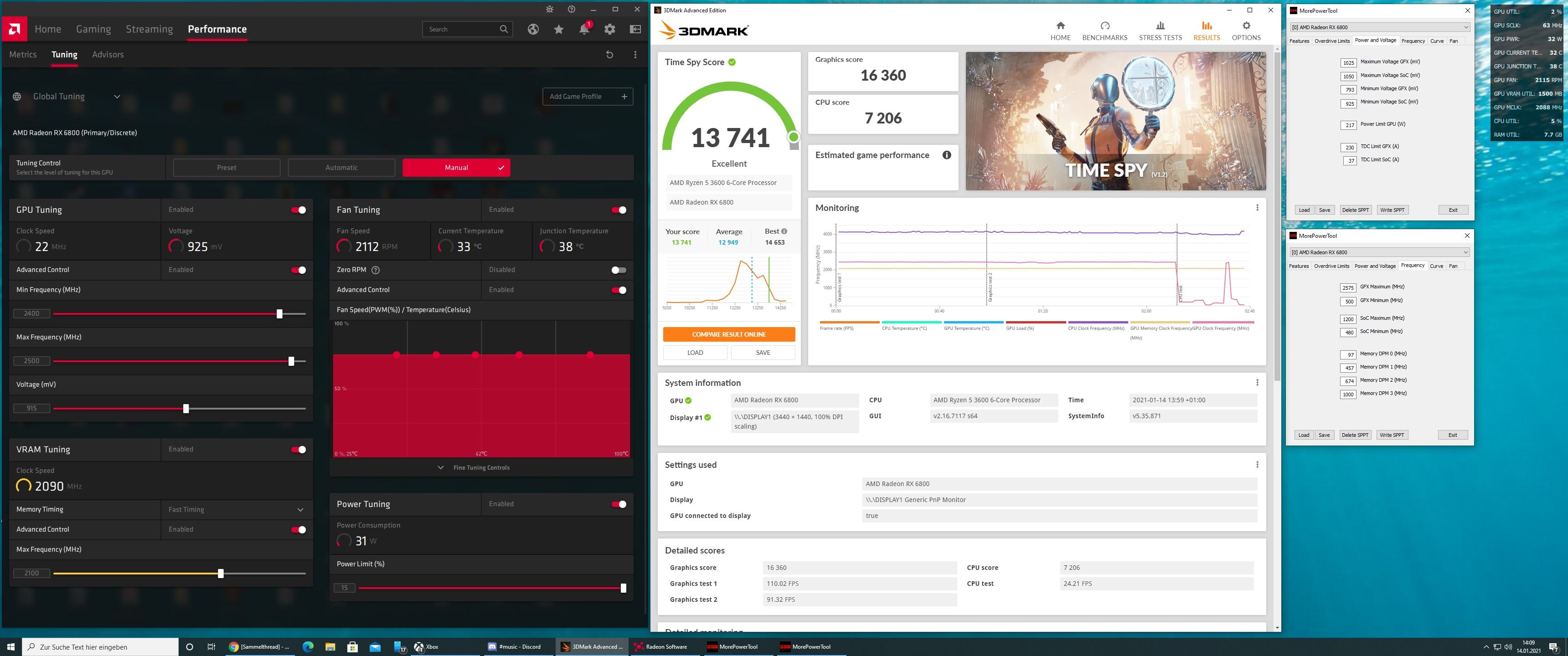Open 3DMark BENCHMARKS section

tap(1105, 31)
